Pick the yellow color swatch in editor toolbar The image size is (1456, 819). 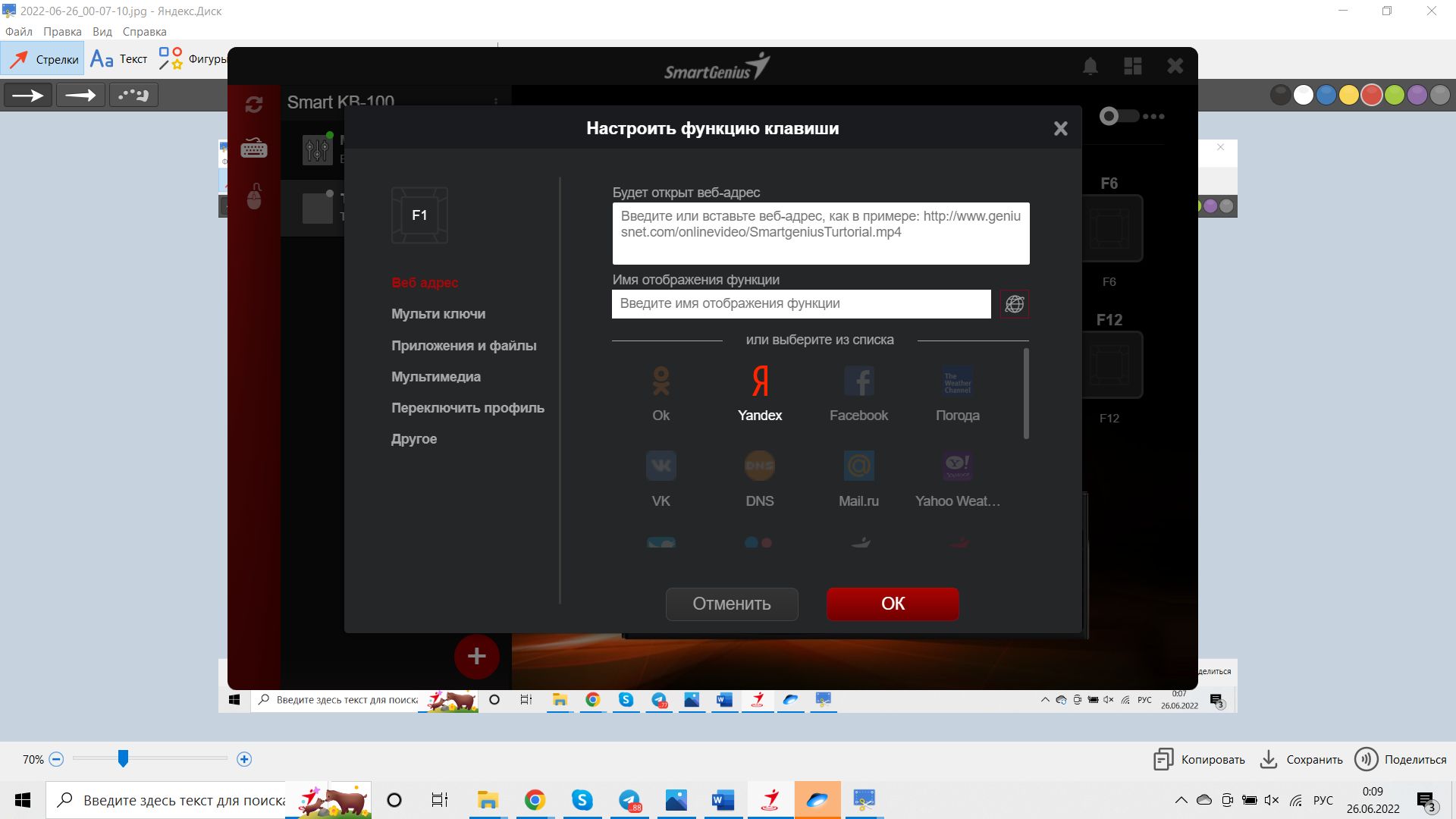click(x=1349, y=96)
